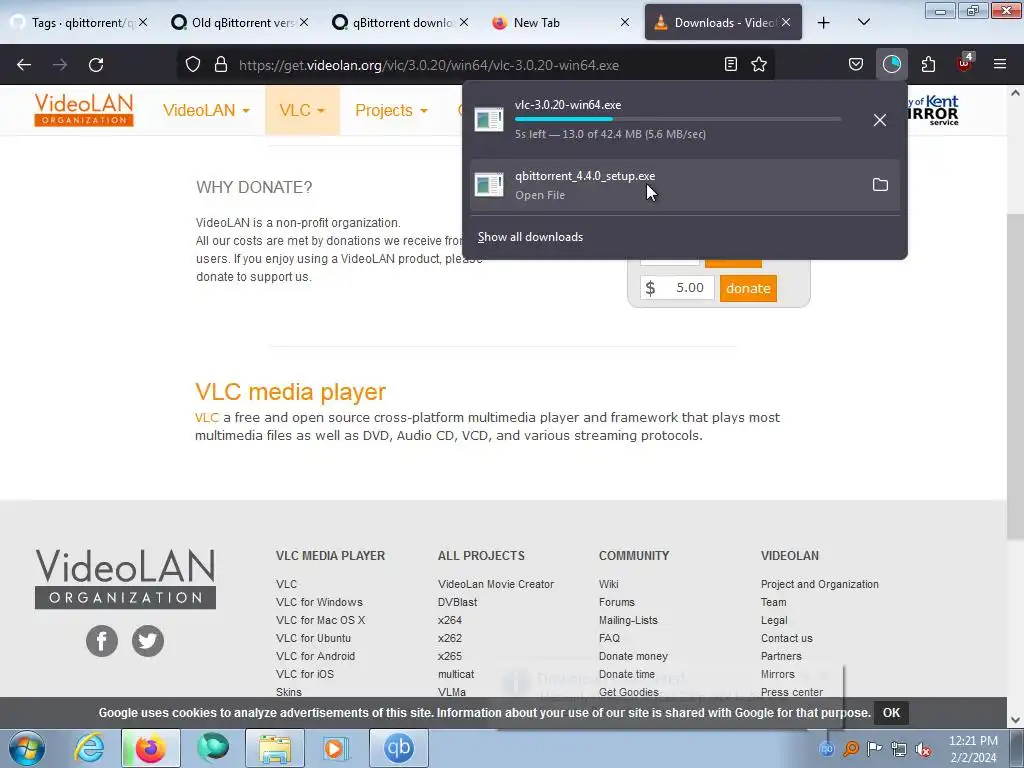Reload the page with the refresh icon
This screenshot has width=1024, height=768.
[96, 65]
